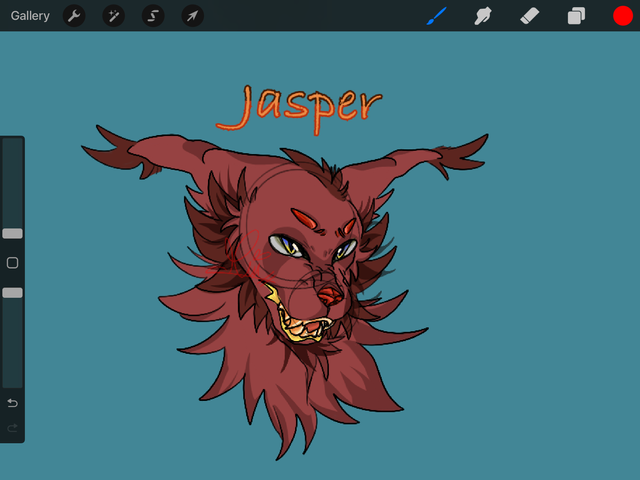Click the brush opacity slider handle
The image size is (640, 480).
click(x=13, y=293)
